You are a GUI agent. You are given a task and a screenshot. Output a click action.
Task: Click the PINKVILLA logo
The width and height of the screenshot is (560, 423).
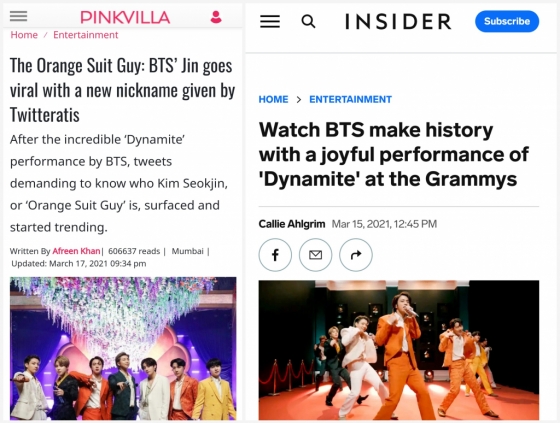(125, 17)
